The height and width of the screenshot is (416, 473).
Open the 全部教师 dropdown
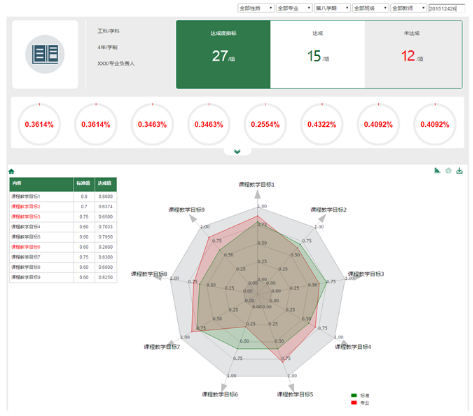pos(408,8)
